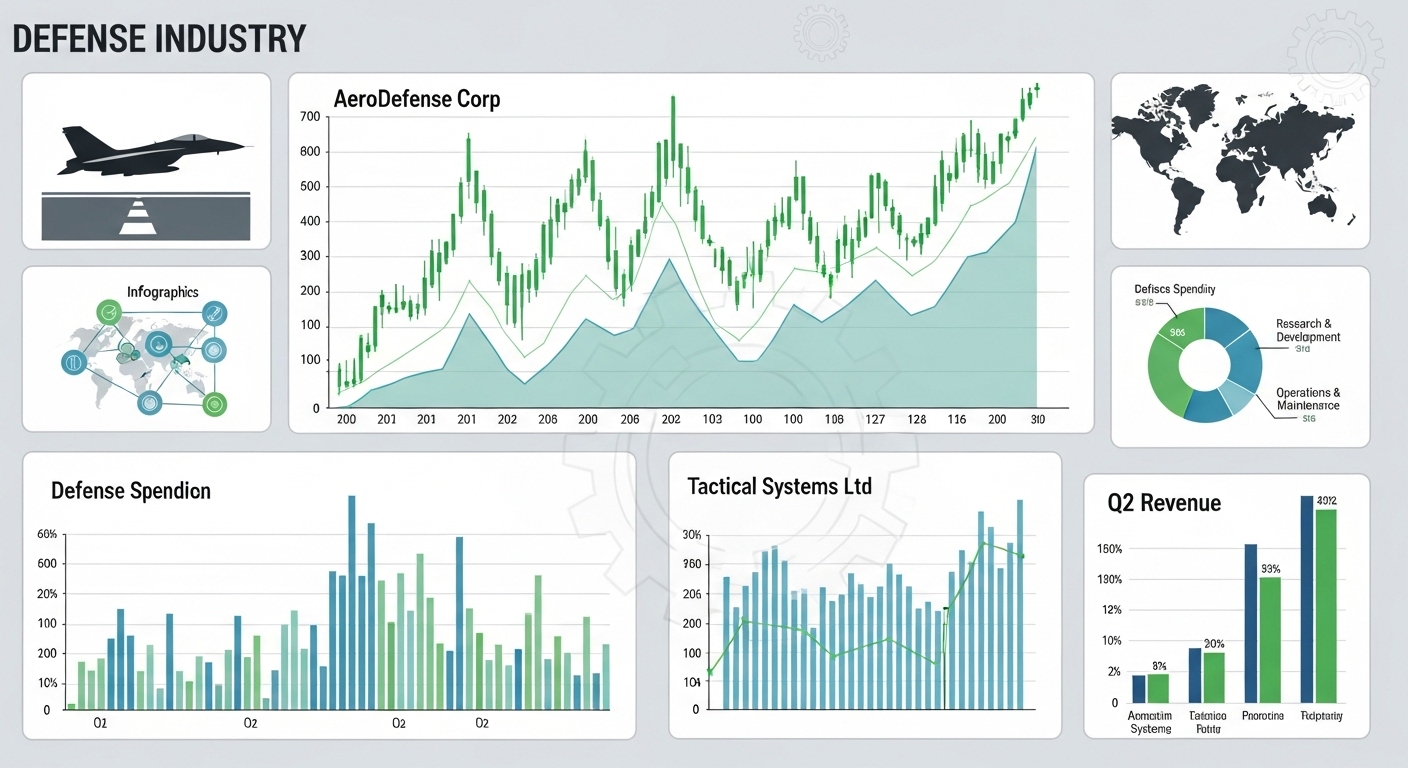Select the Pnorotina category label
The width and height of the screenshot is (1408, 768).
pos(1263,716)
